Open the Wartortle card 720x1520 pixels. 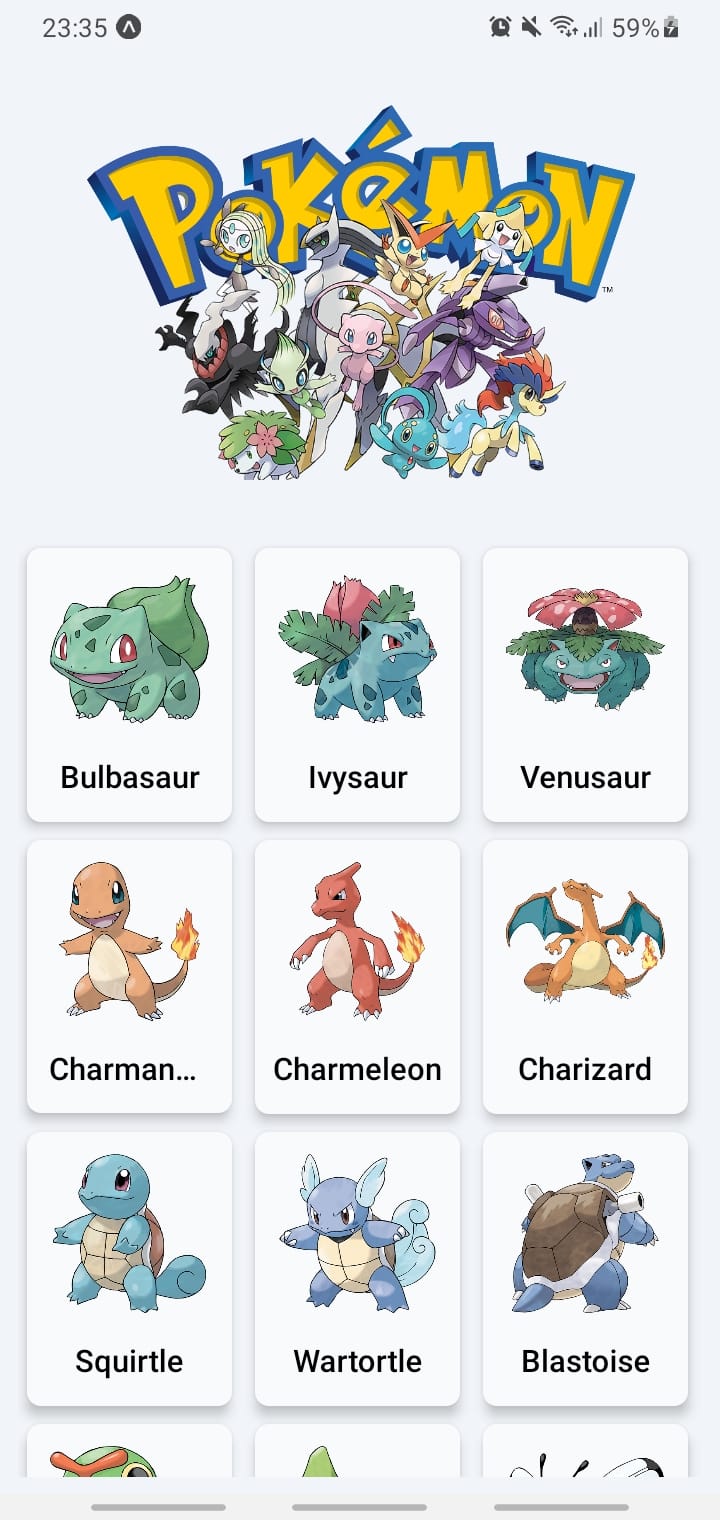(x=357, y=1269)
